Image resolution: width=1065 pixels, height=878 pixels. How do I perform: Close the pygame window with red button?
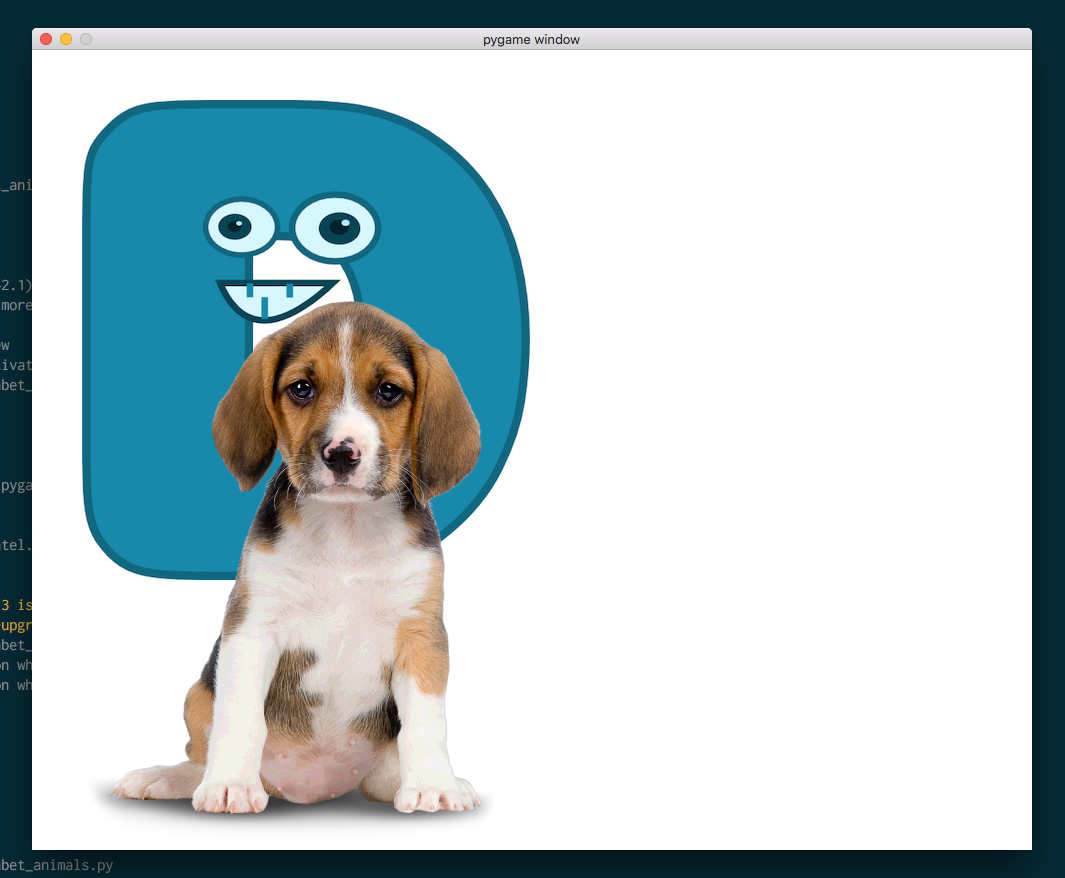(46, 39)
